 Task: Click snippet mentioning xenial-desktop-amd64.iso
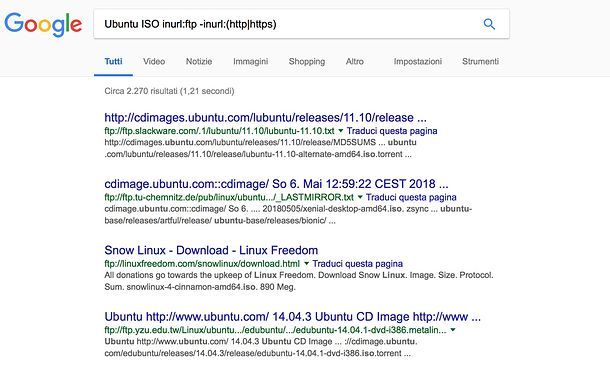[288, 215]
